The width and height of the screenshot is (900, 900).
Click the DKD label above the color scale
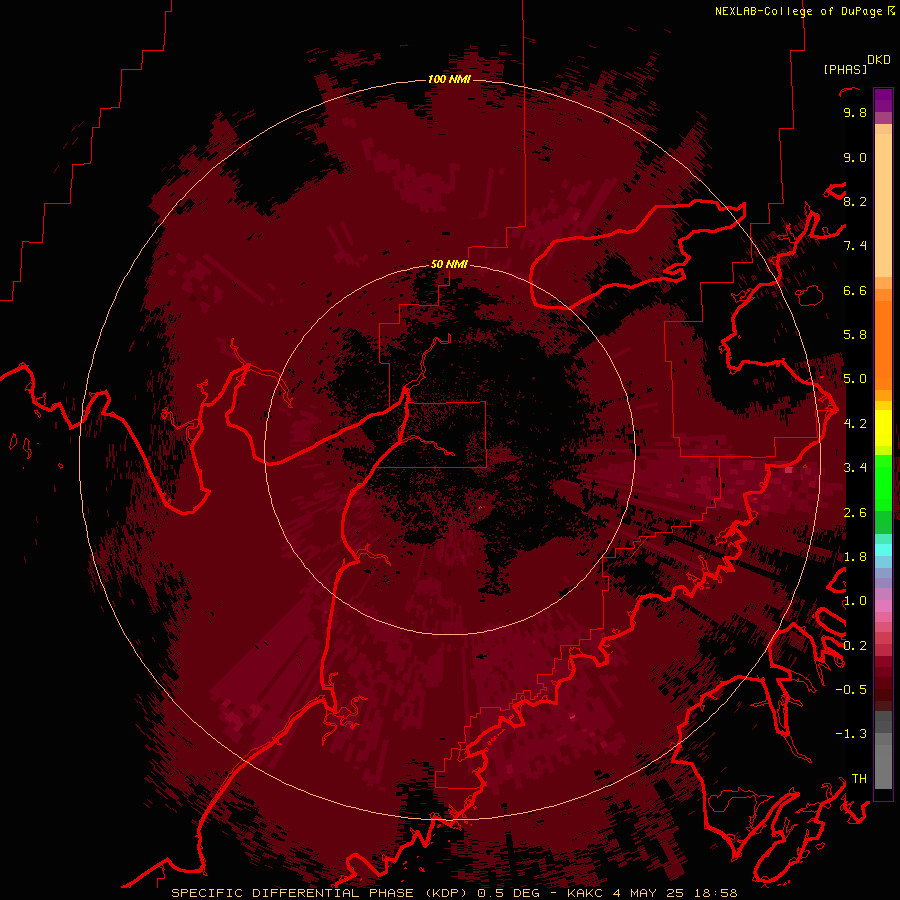[879, 60]
